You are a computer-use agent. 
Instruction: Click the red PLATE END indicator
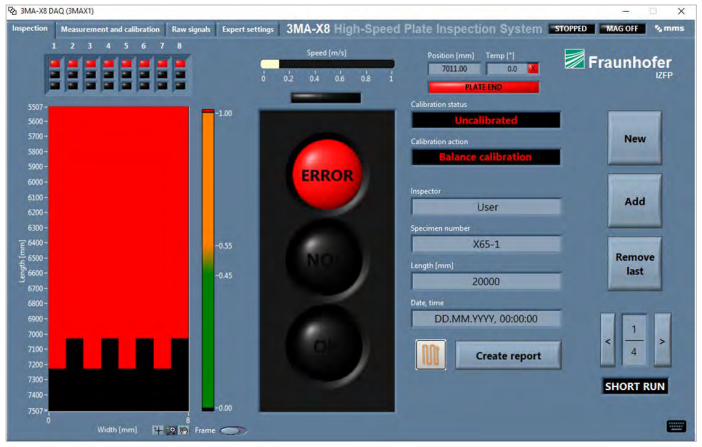click(484, 87)
